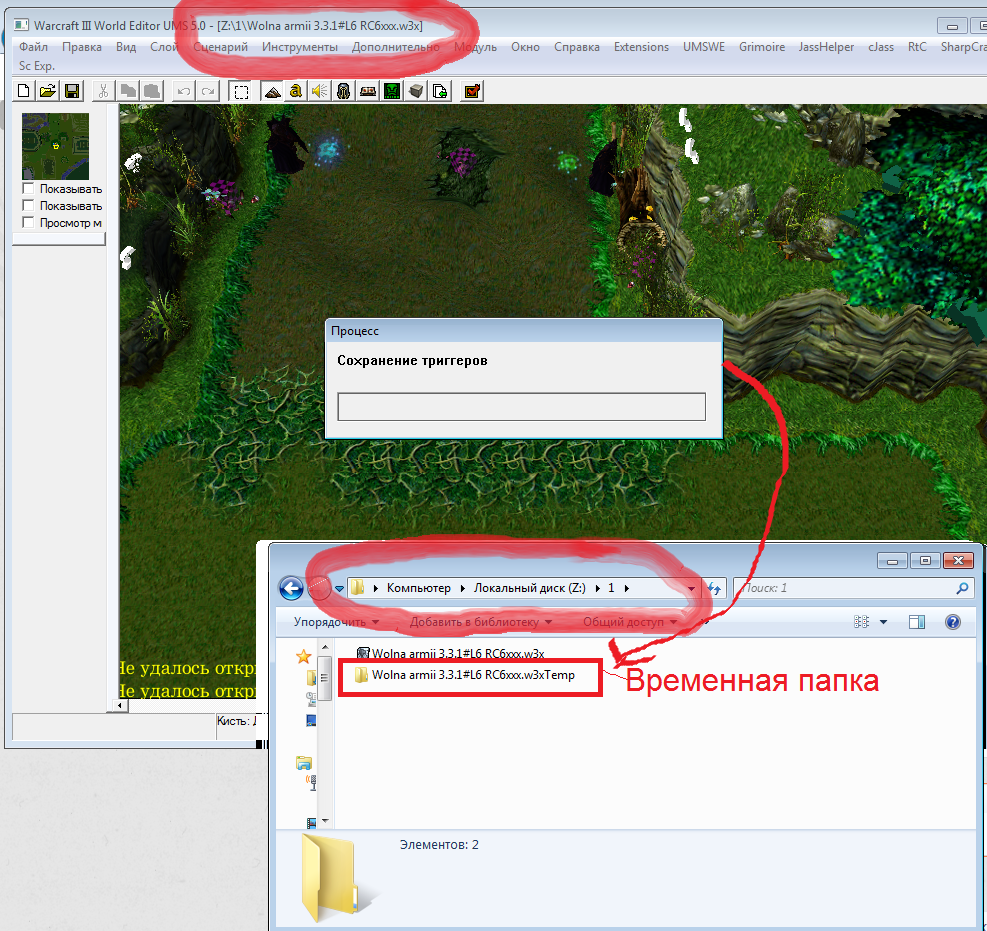Screen dimensions: 987x931
Task: Open the Import Manager icon
Action: (x=440, y=91)
